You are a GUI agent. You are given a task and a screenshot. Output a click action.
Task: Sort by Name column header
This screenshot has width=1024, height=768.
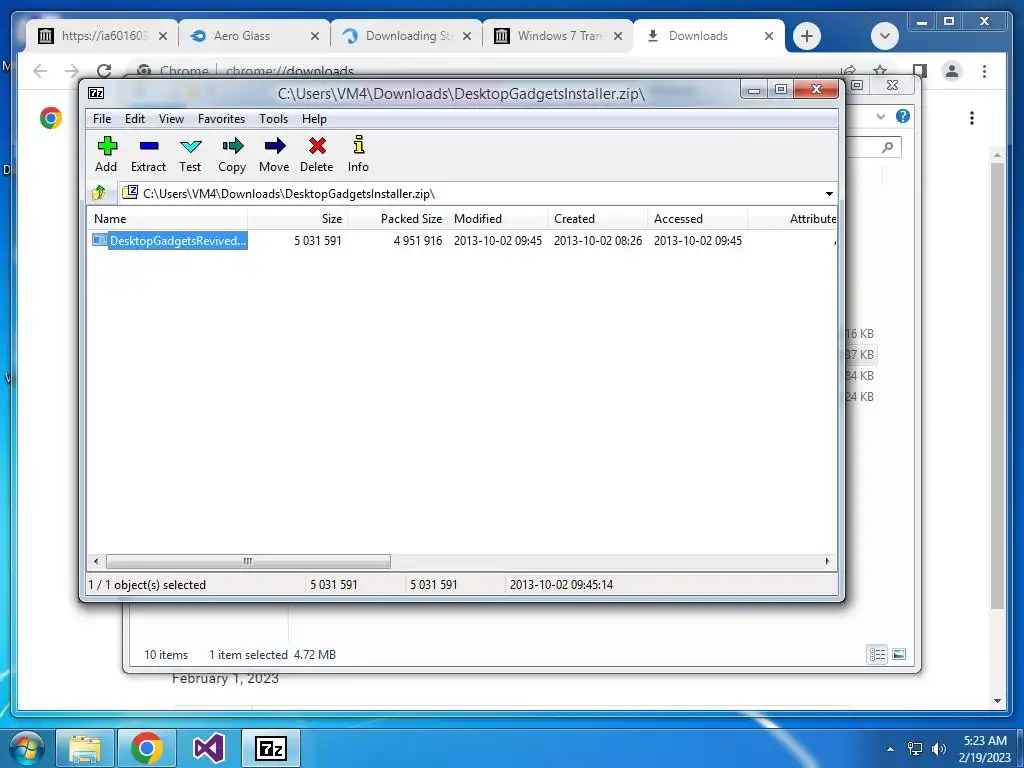tap(167, 219)
